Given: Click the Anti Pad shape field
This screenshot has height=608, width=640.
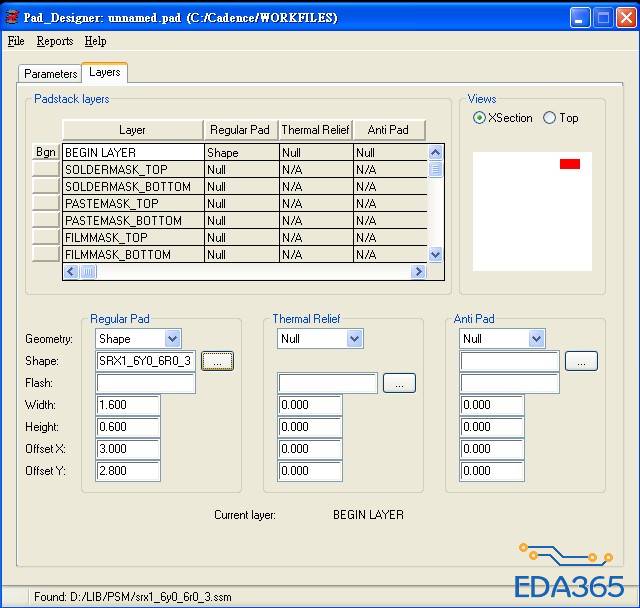Looking at the screenshot, I should coord(510,361).
